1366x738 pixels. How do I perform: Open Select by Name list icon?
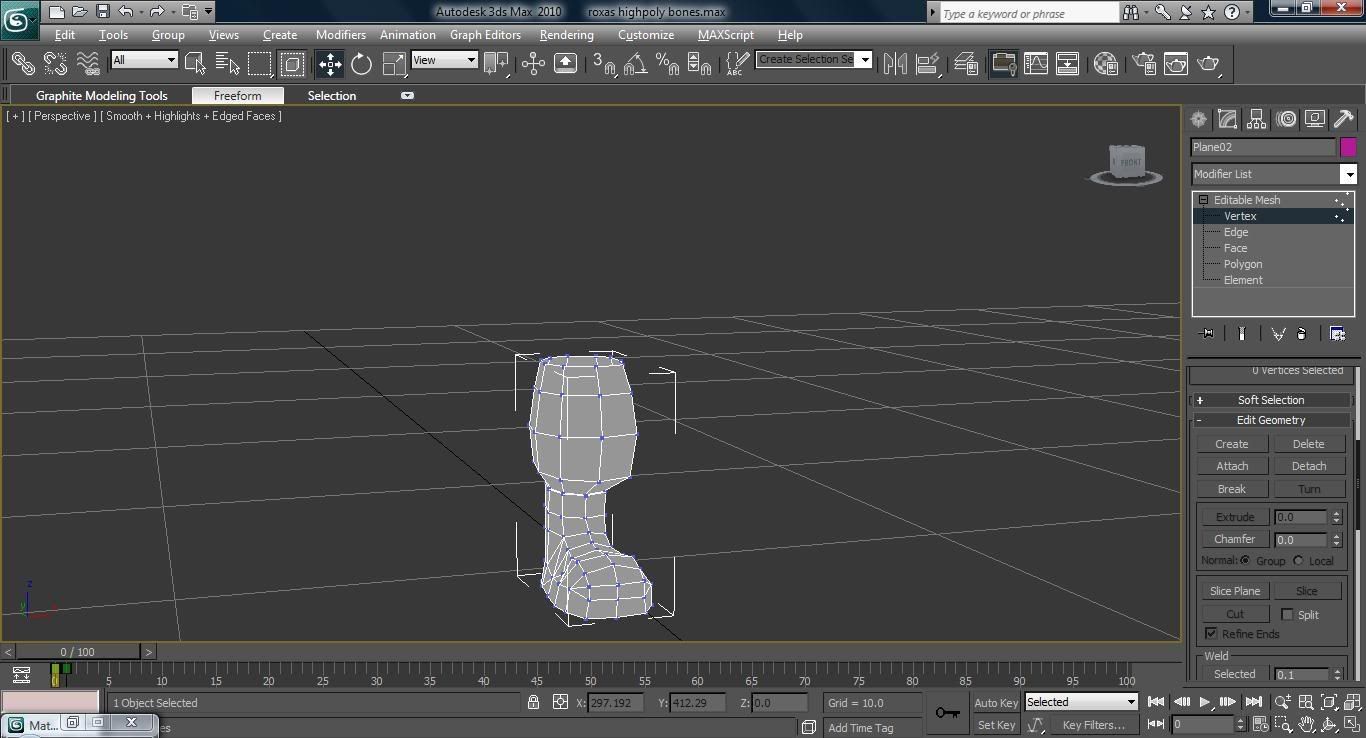228,64
